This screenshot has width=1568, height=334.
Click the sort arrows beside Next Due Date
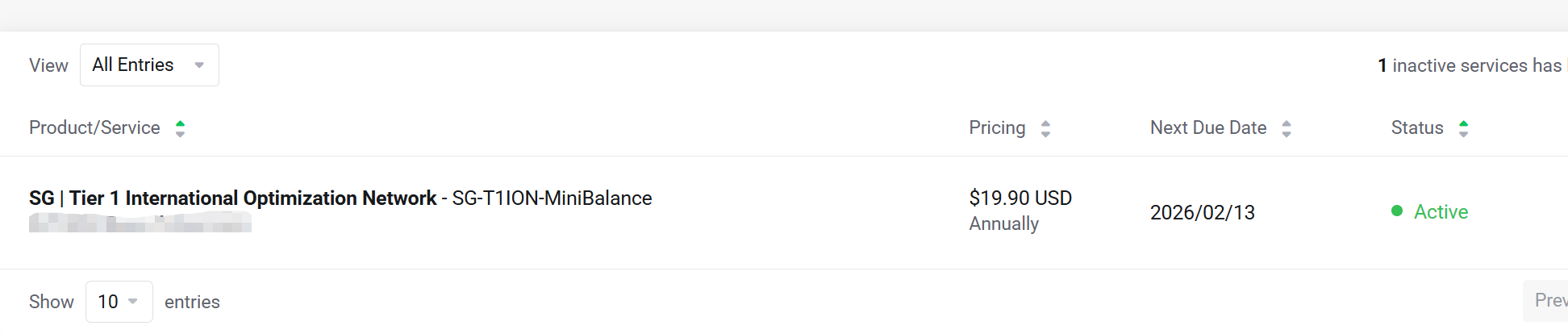pos(1287,128)
